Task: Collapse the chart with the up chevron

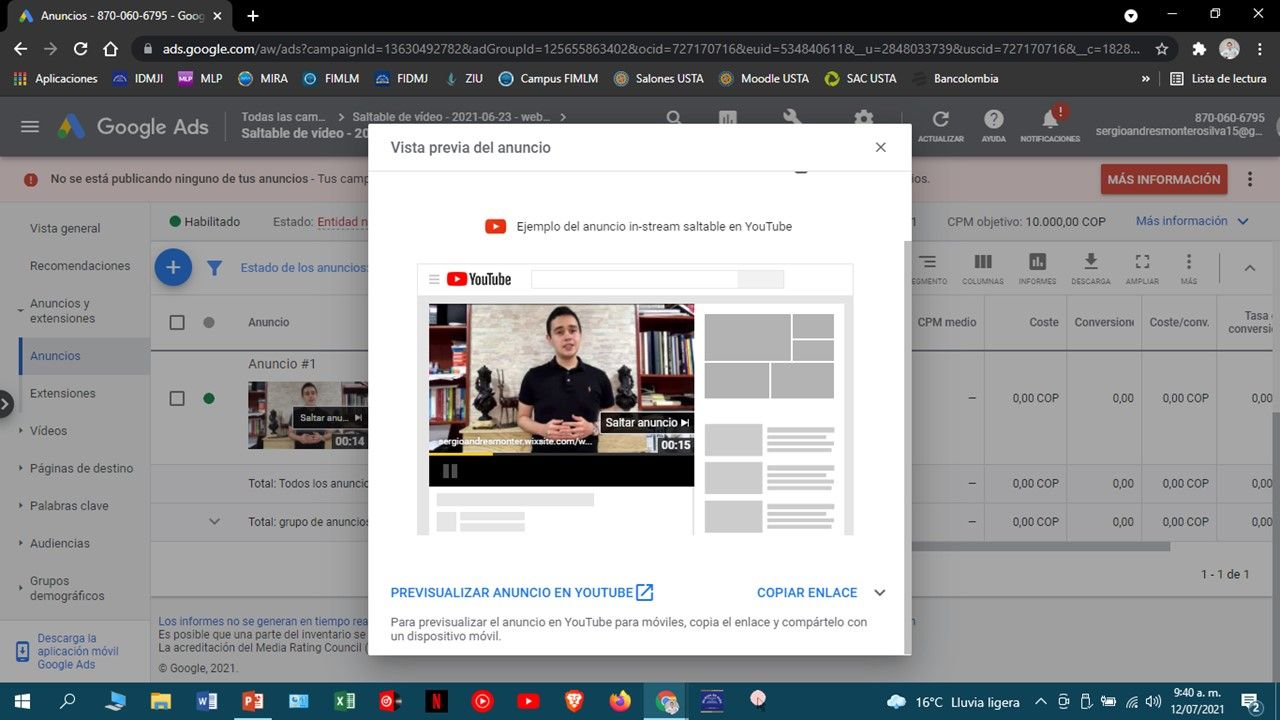Action: coord(1249,268)
